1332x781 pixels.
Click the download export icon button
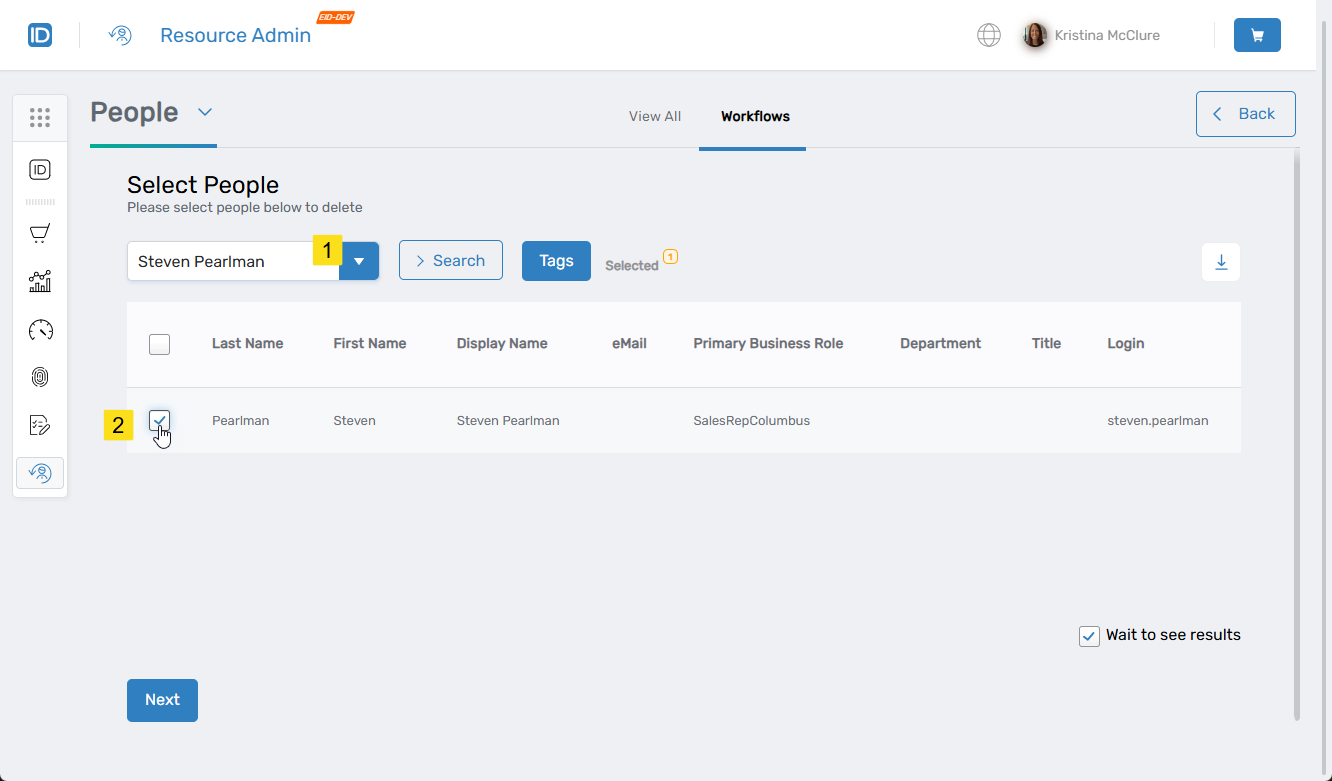1220,262
